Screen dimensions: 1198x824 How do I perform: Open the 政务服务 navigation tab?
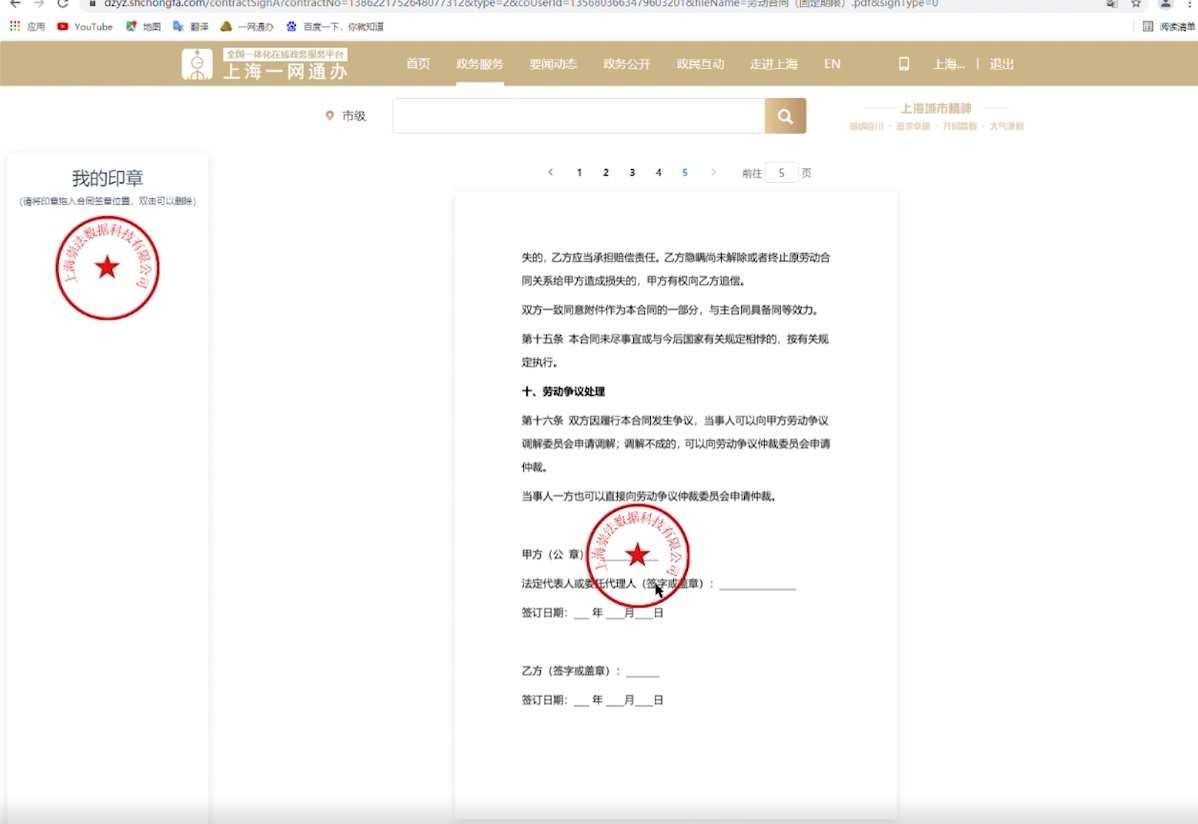click(x=480, y=64)
